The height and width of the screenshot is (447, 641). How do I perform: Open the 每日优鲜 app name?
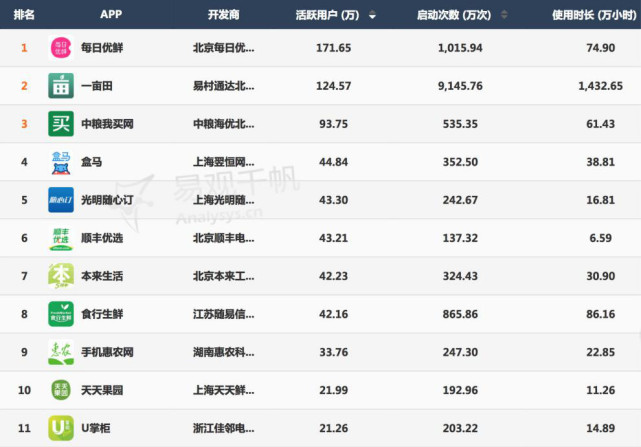point(102,48)
